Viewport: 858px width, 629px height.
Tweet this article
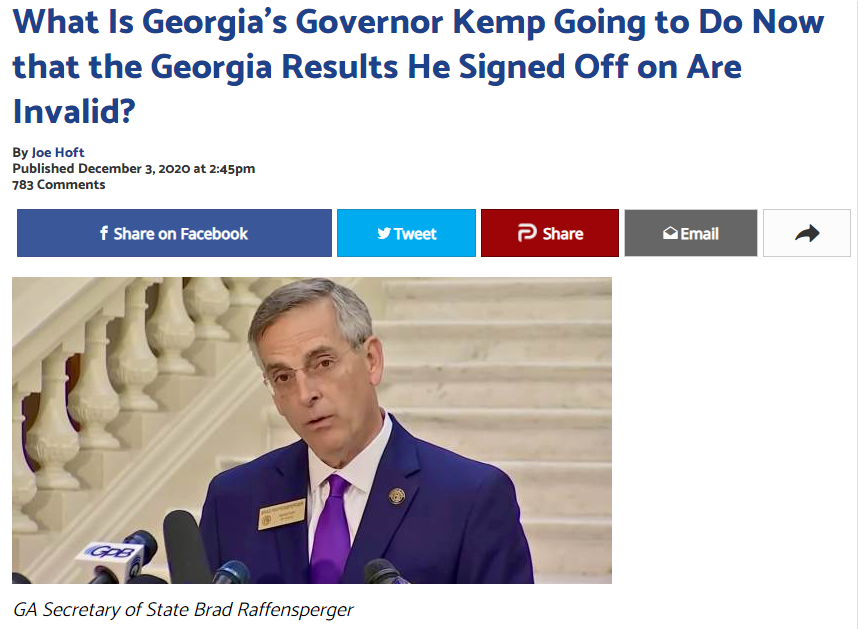tap(406, 233)
